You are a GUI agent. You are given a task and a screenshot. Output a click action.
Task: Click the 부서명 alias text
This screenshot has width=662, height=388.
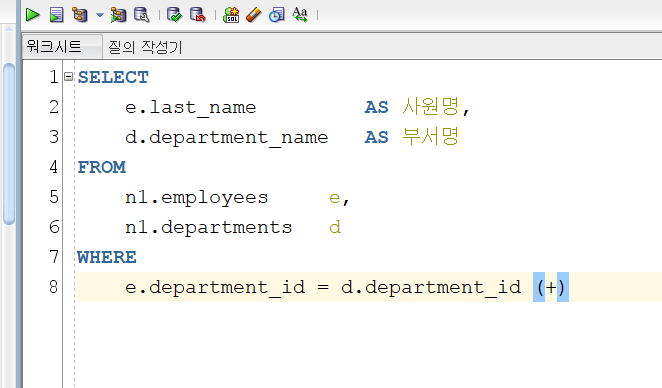point(430,136)
